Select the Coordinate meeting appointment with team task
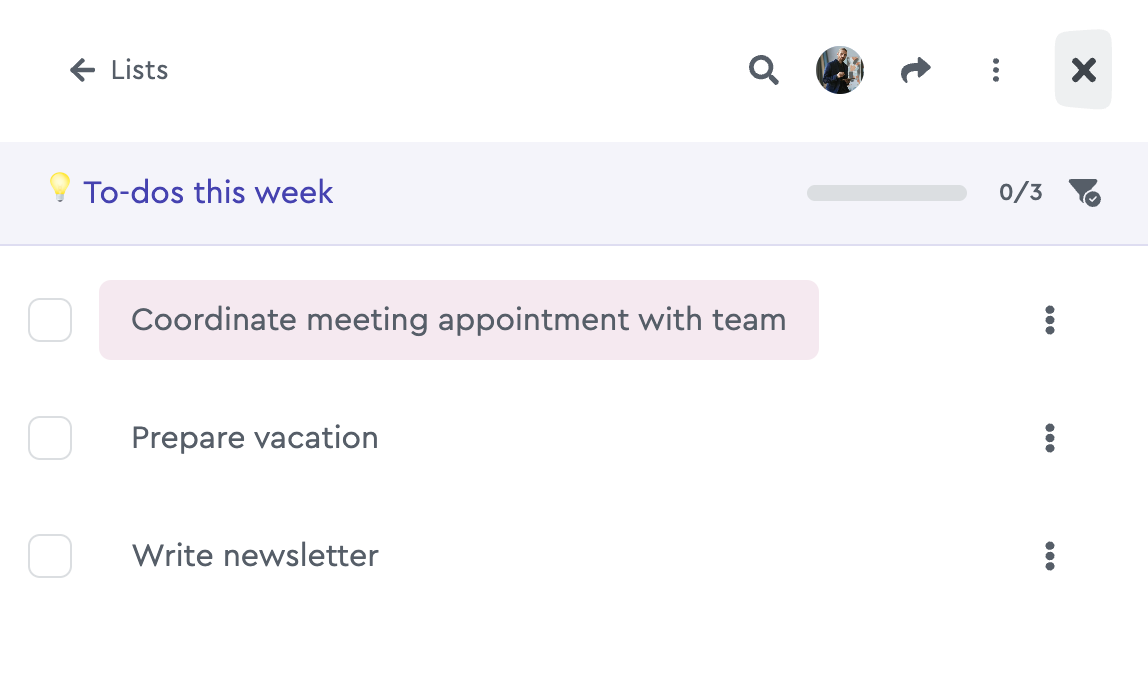Viewport: 1148px width, 696px height. [458, 320]
